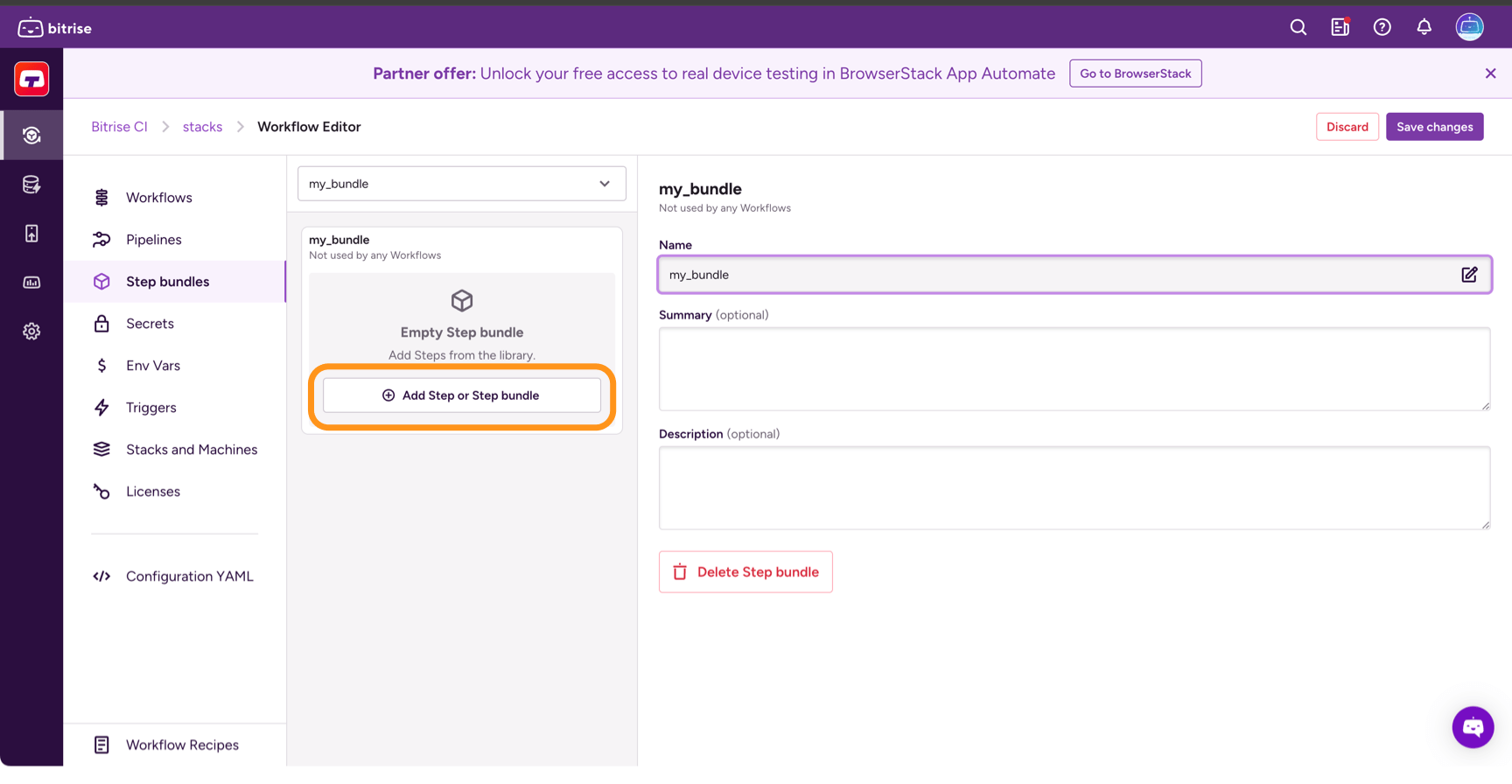Open the changelog news icon in header
This screenshot has height=784, width=1512.
1340,27
